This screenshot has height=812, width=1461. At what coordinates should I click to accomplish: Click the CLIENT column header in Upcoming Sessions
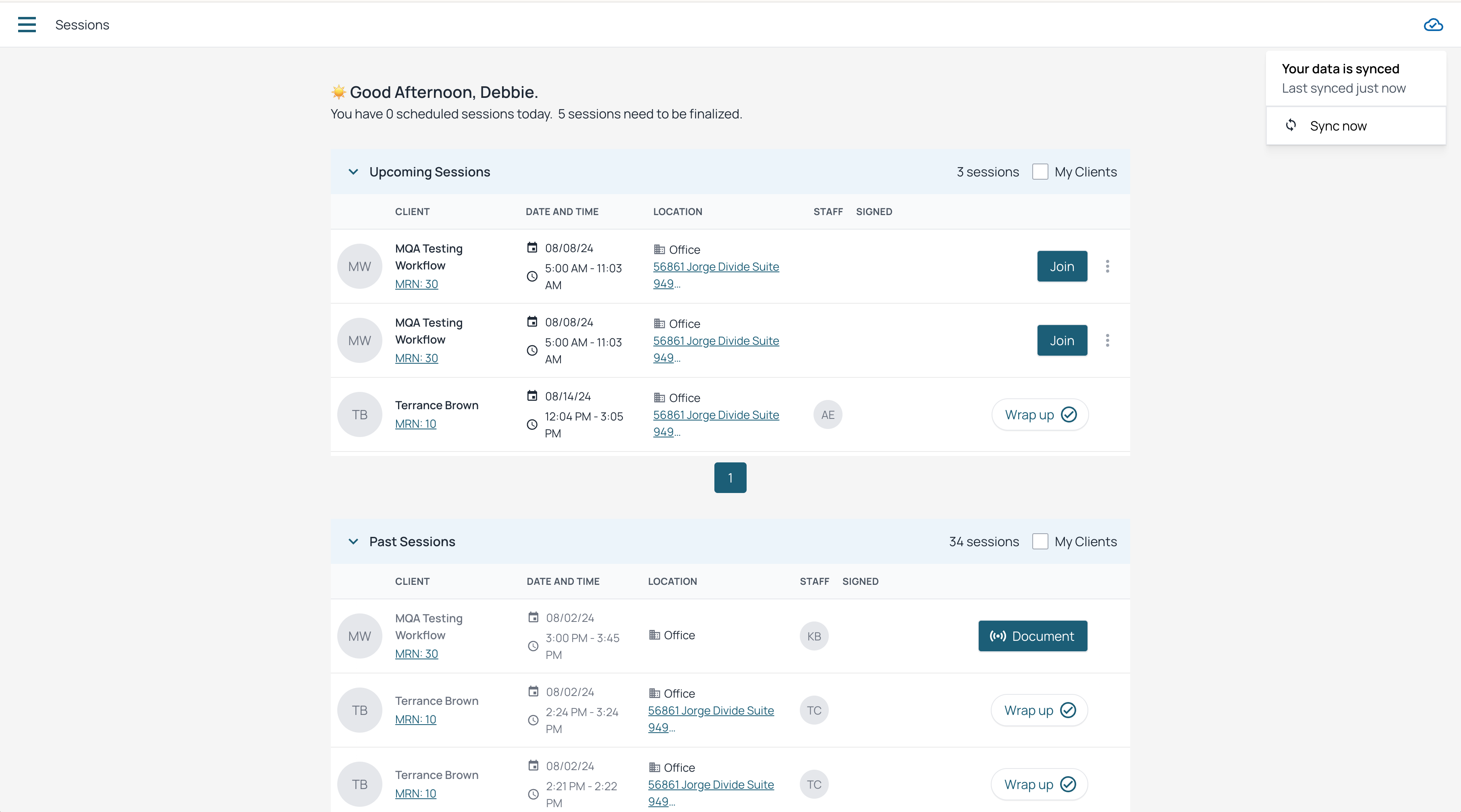pos(412,211)
